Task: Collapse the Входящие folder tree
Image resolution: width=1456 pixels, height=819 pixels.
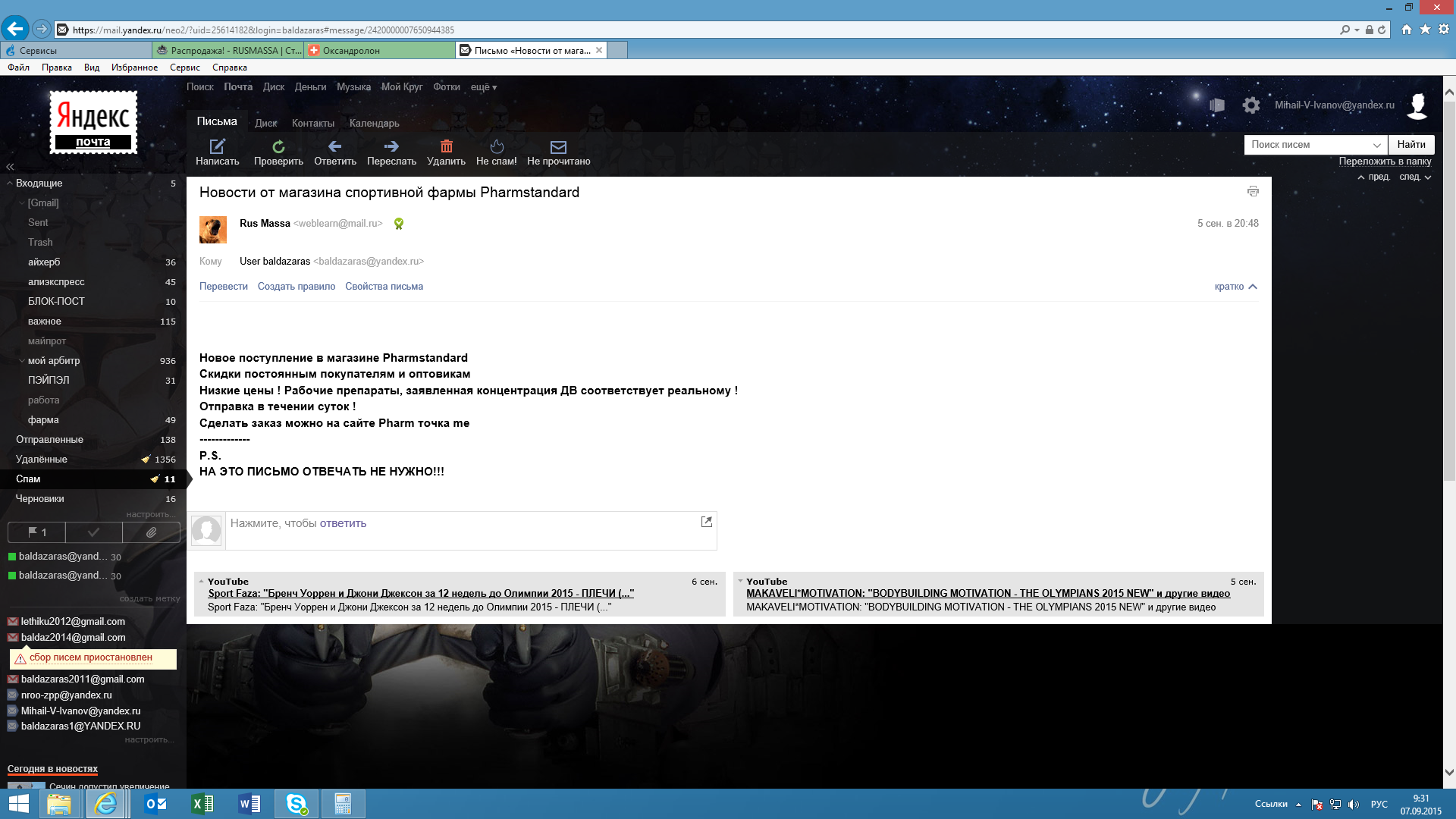Action: 10,184
